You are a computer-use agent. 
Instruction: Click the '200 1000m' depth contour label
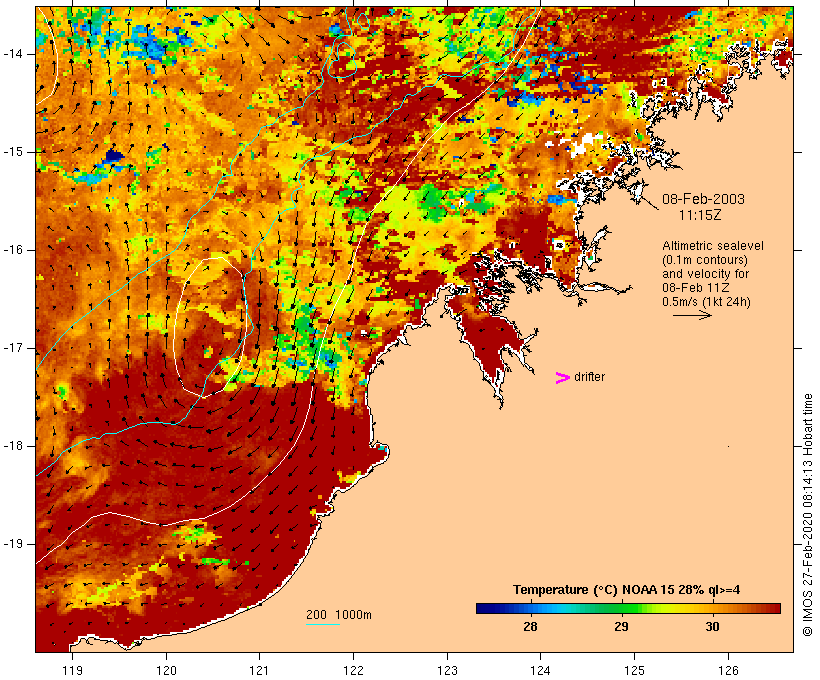[339, 615]
